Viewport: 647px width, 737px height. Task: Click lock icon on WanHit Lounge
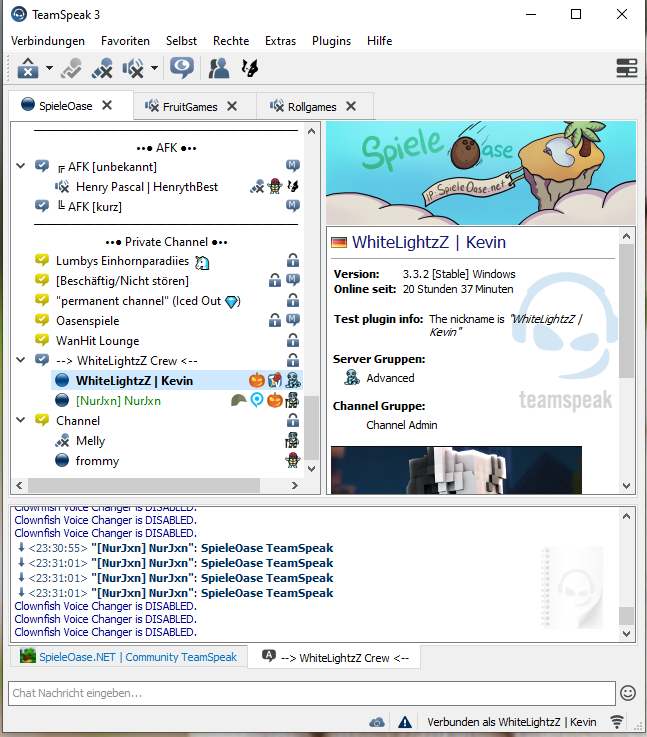coord(293,340)
